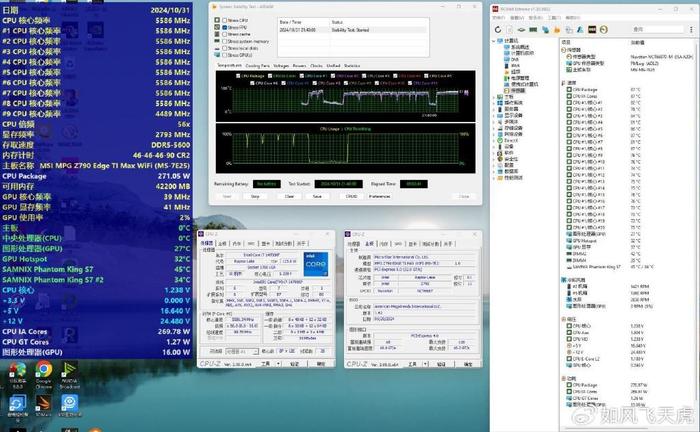Image resolution: width=700 pixels, height=432 pixels.
Task: Open Google Chrome from the desktop
Action: point(43,370)
